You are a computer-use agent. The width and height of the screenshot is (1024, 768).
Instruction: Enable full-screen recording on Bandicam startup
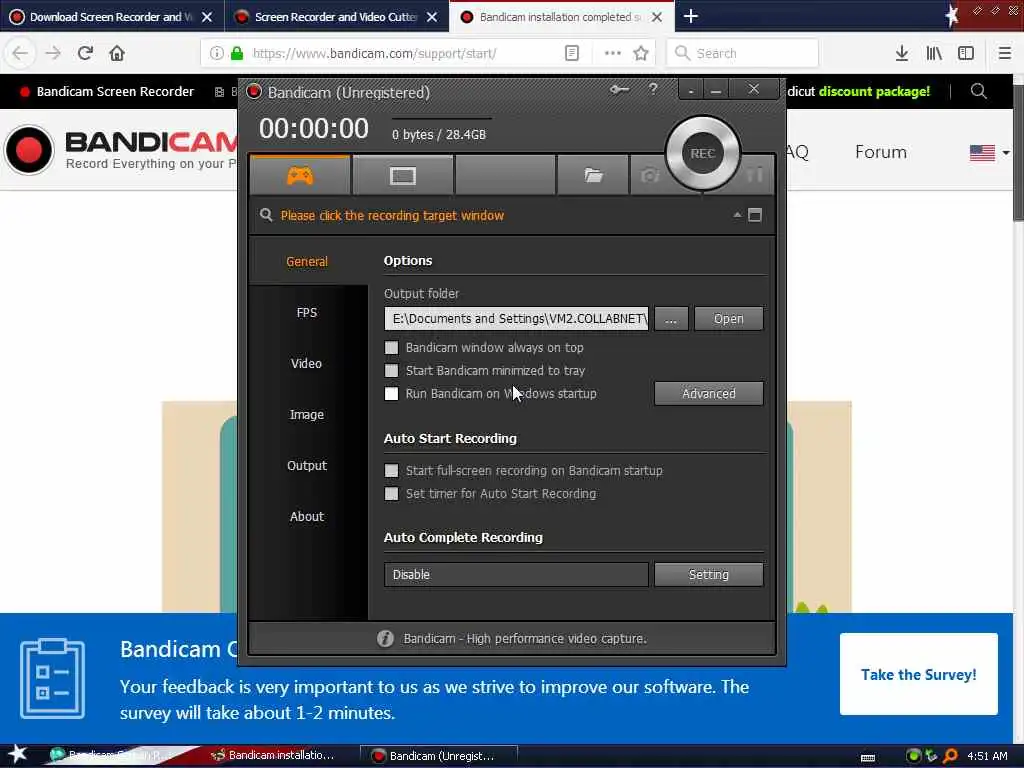[x=391, y=470]
